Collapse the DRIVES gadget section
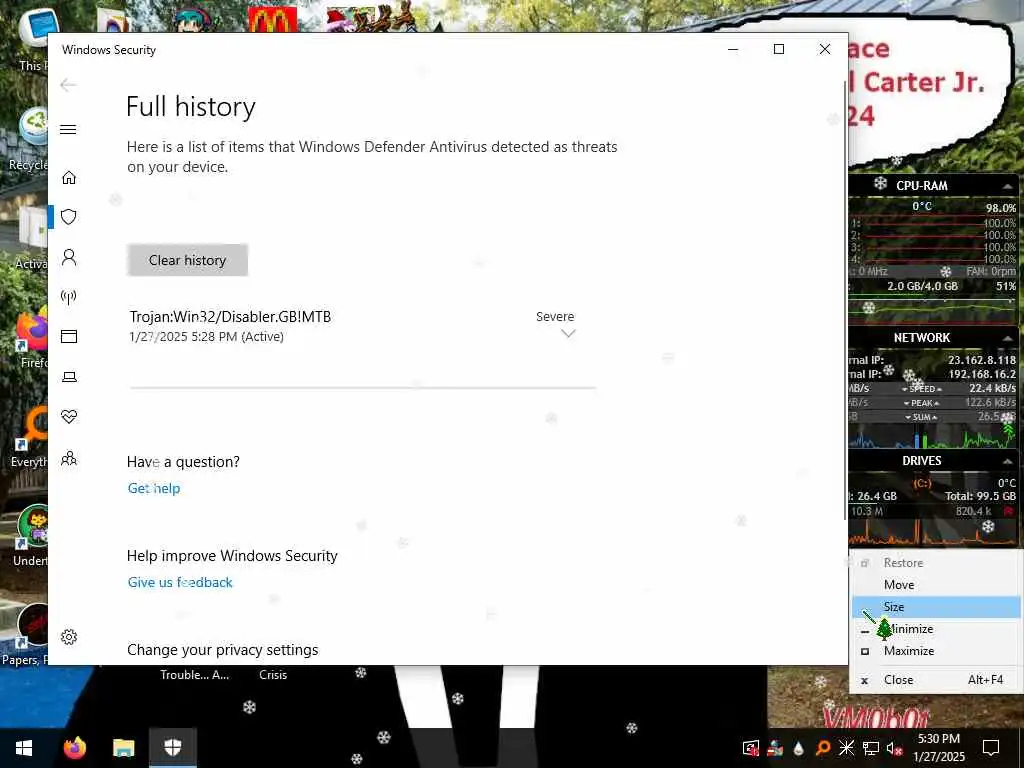This screenshot has width=1024, height=768. coord(1008,461)
